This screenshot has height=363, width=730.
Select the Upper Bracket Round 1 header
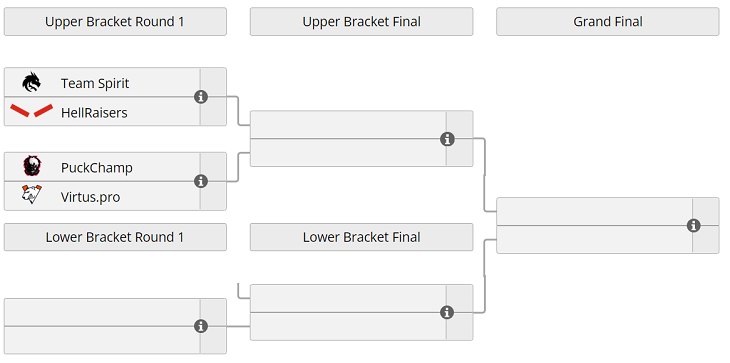tap(115, 21)
